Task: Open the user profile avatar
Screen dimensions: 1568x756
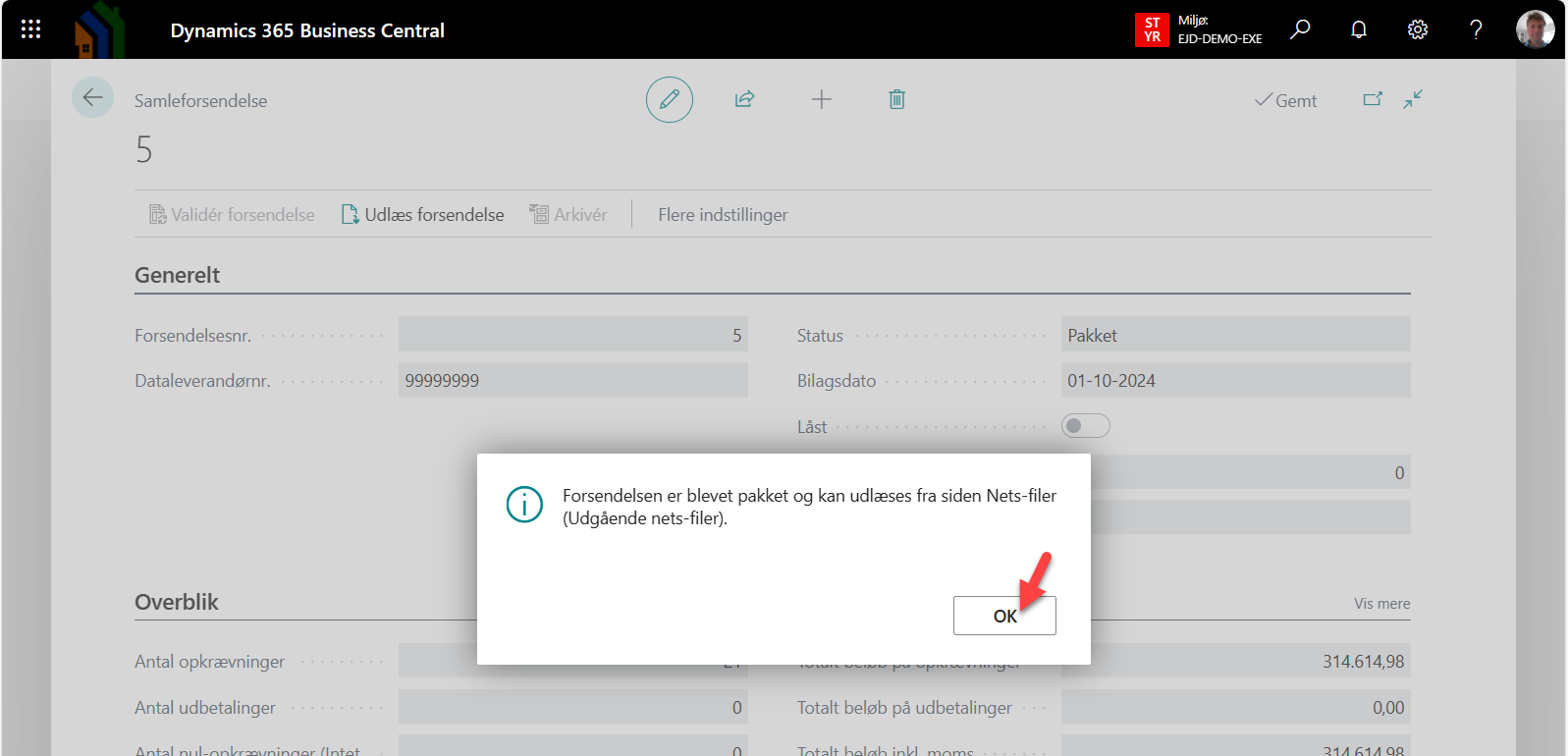Action: [x=1535, y=29]
